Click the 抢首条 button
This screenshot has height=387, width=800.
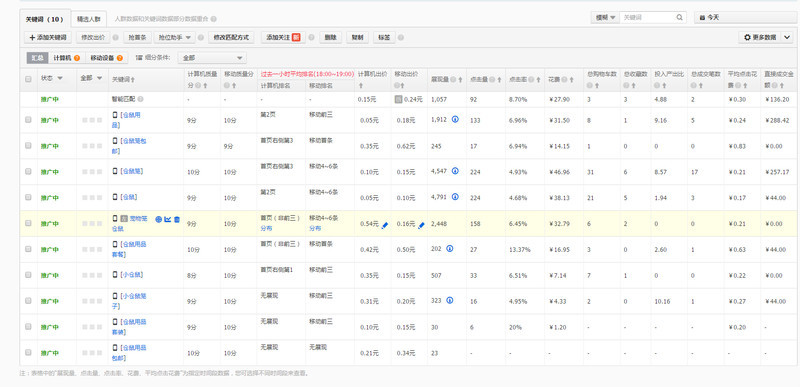click(137, 37)
